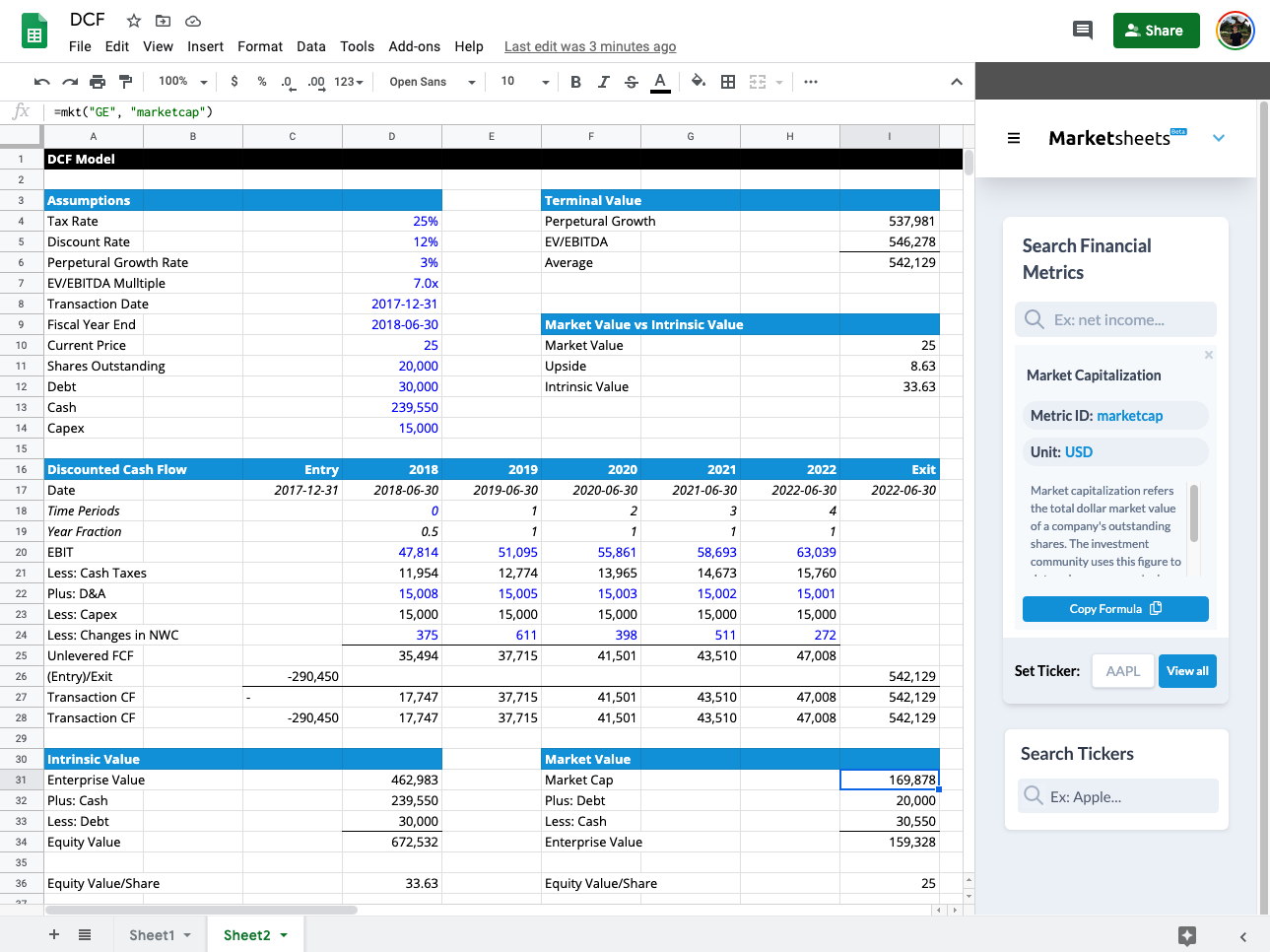Click the redo arrow icon
This screenshot has height=952, width=1270.
70,82
